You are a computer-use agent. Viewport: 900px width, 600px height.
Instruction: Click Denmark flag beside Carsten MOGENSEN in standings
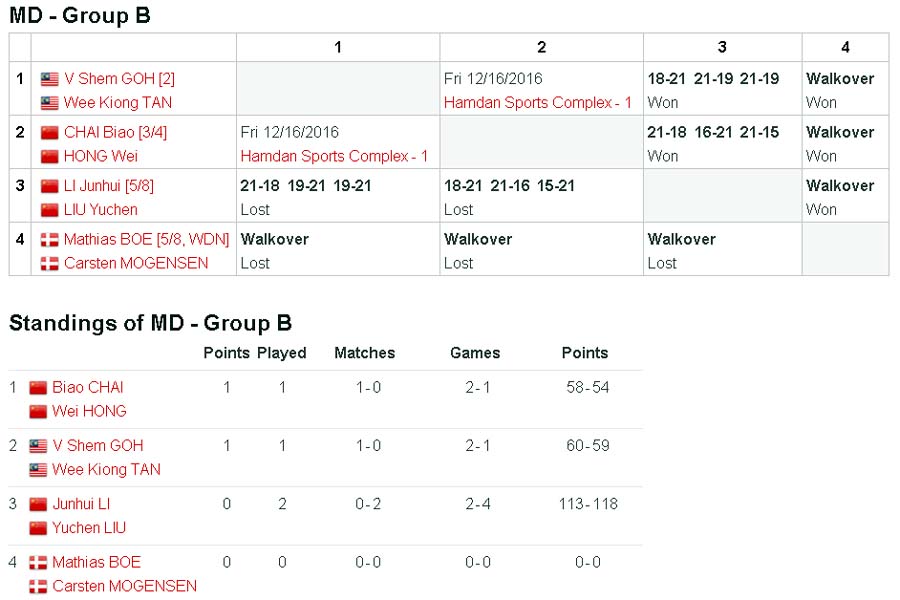pyautogui.click(x=38, y=587)
